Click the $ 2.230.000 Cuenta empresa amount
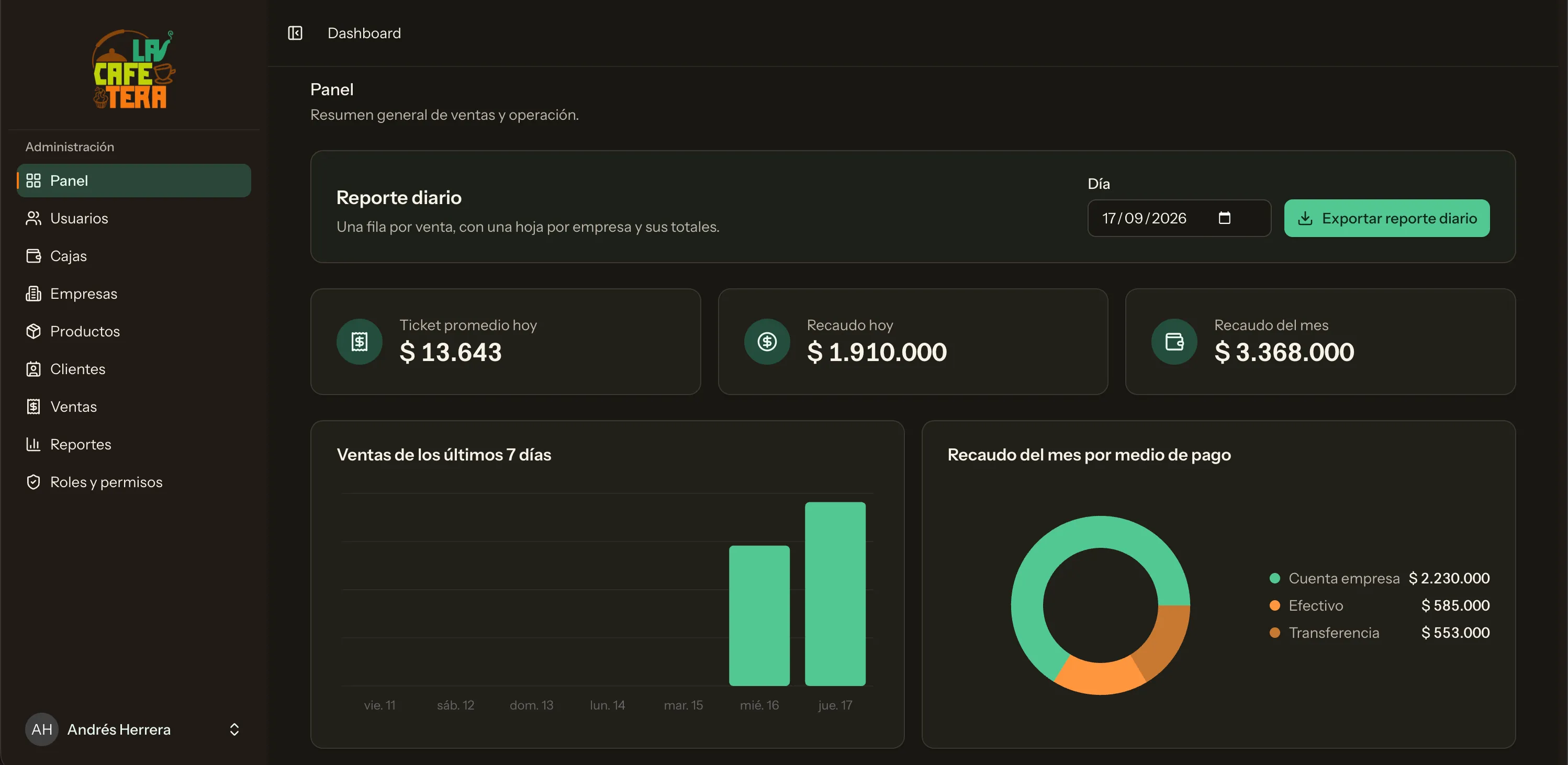Viewport: 1568px width, 765px height. coord(1449,578)
